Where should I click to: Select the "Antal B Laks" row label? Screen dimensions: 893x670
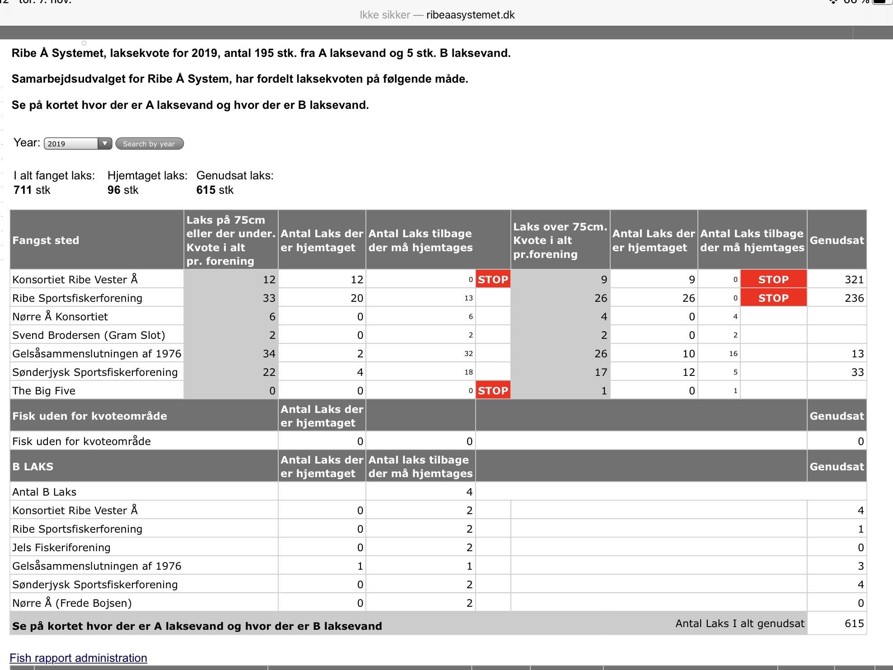[x=44, y=492]
